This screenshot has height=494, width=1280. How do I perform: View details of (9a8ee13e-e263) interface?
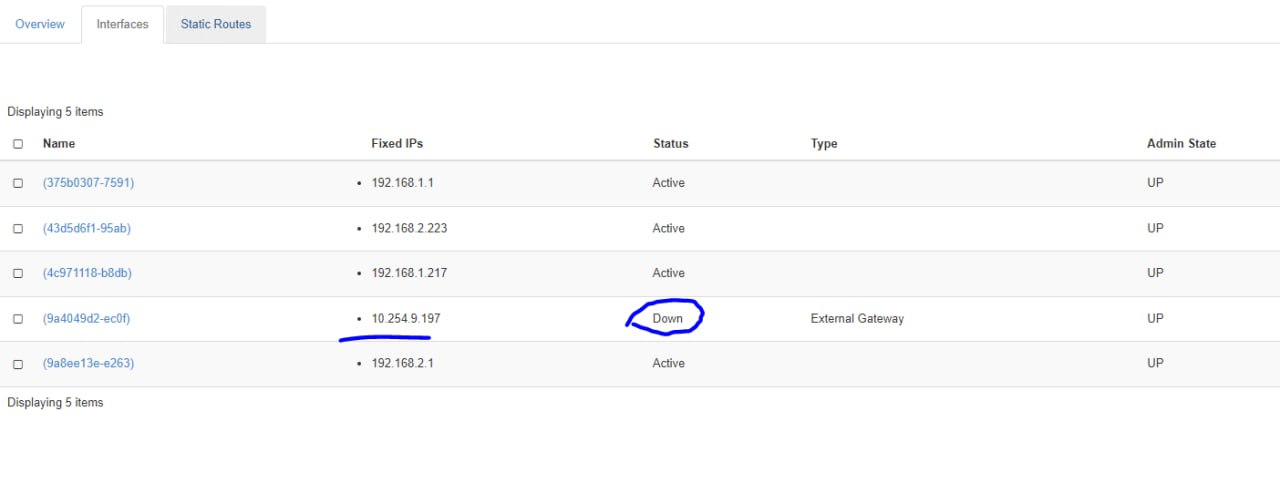[x=88, y=363]
